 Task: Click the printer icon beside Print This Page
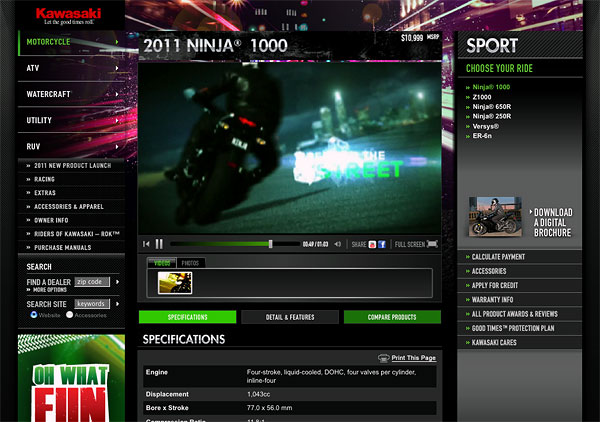(383, 358)
